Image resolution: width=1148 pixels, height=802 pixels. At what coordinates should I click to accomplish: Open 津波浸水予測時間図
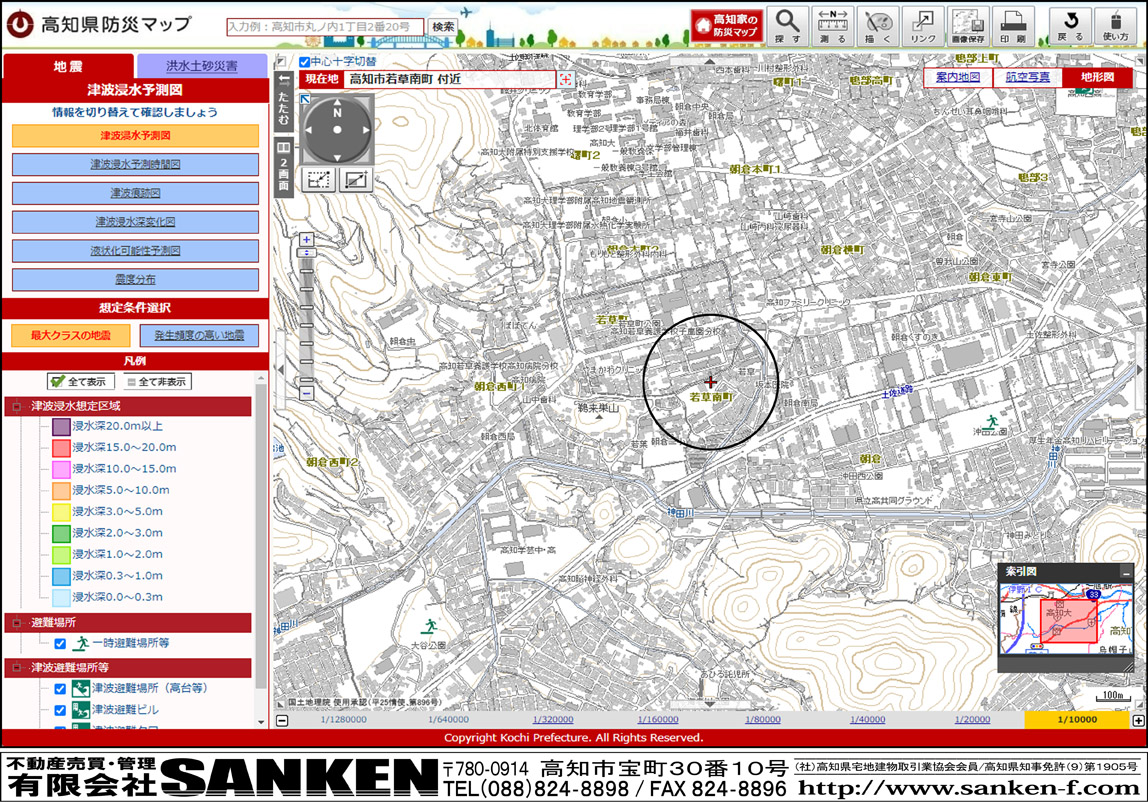pyautogui.click(x=135, y=164)
